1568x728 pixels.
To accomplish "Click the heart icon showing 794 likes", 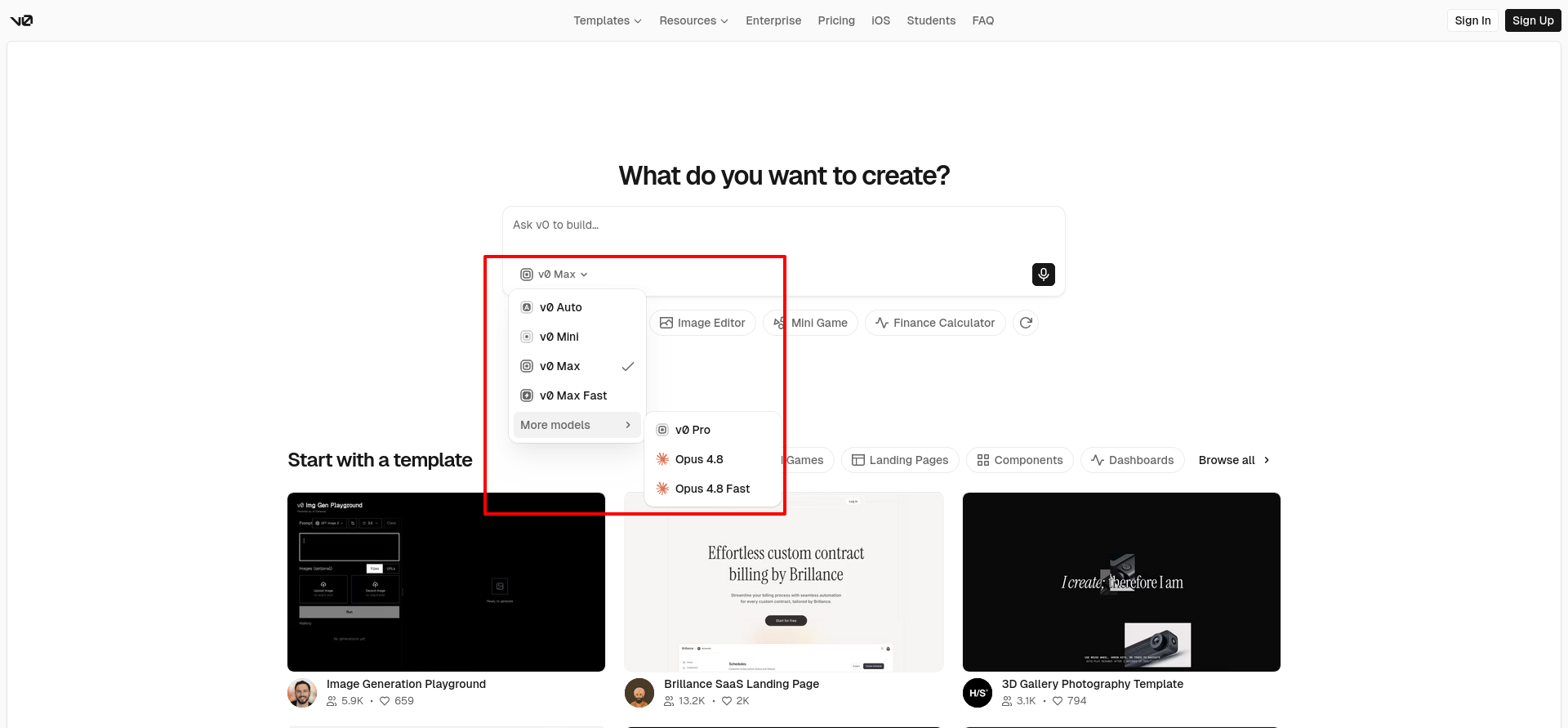I will point(1058,701).
